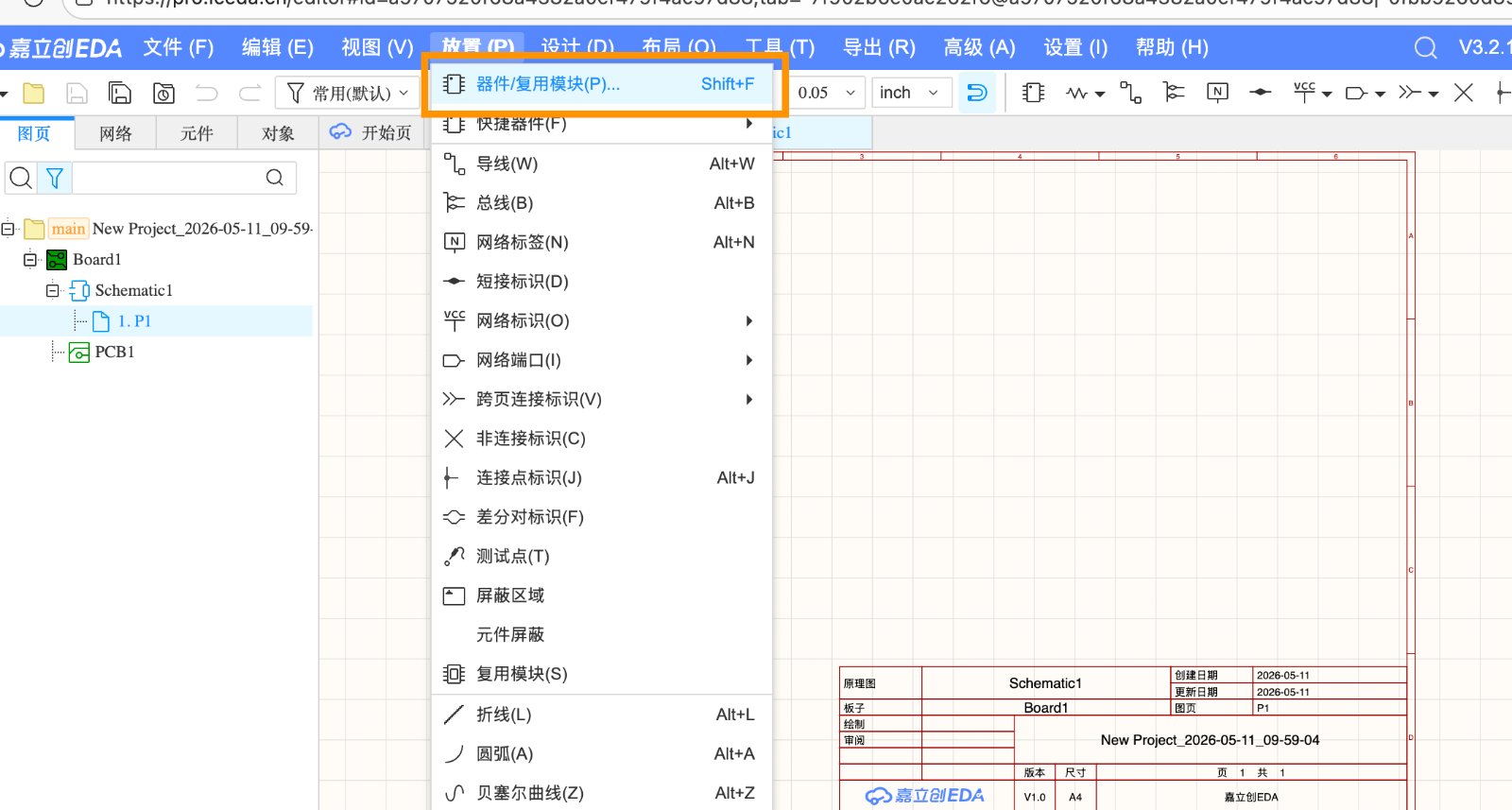Open the inch unit dropdown
This screenshot has height=810, width=1512.
point(911,93)
